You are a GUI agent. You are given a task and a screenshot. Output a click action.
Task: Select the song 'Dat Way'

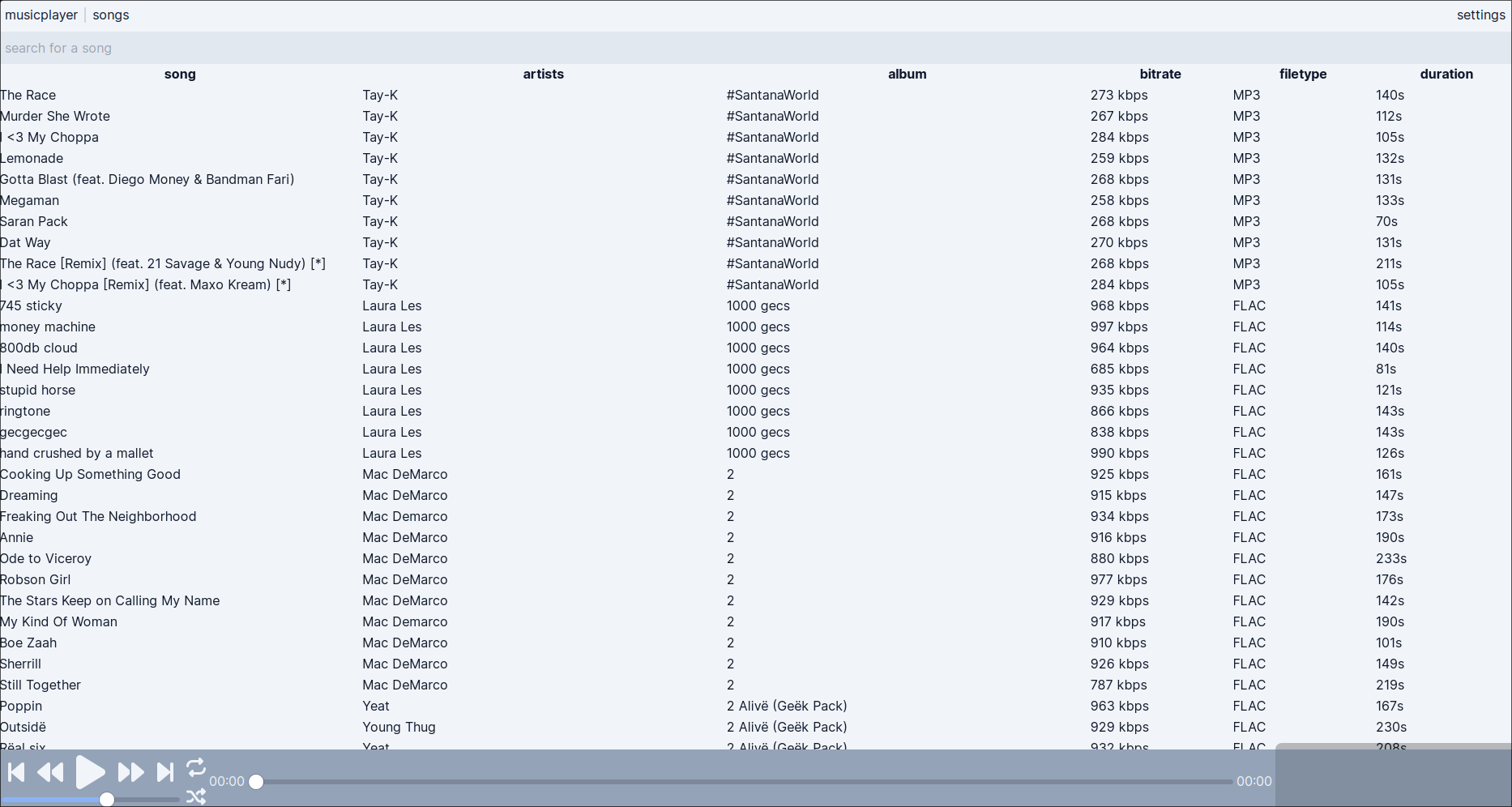[25, 242]
